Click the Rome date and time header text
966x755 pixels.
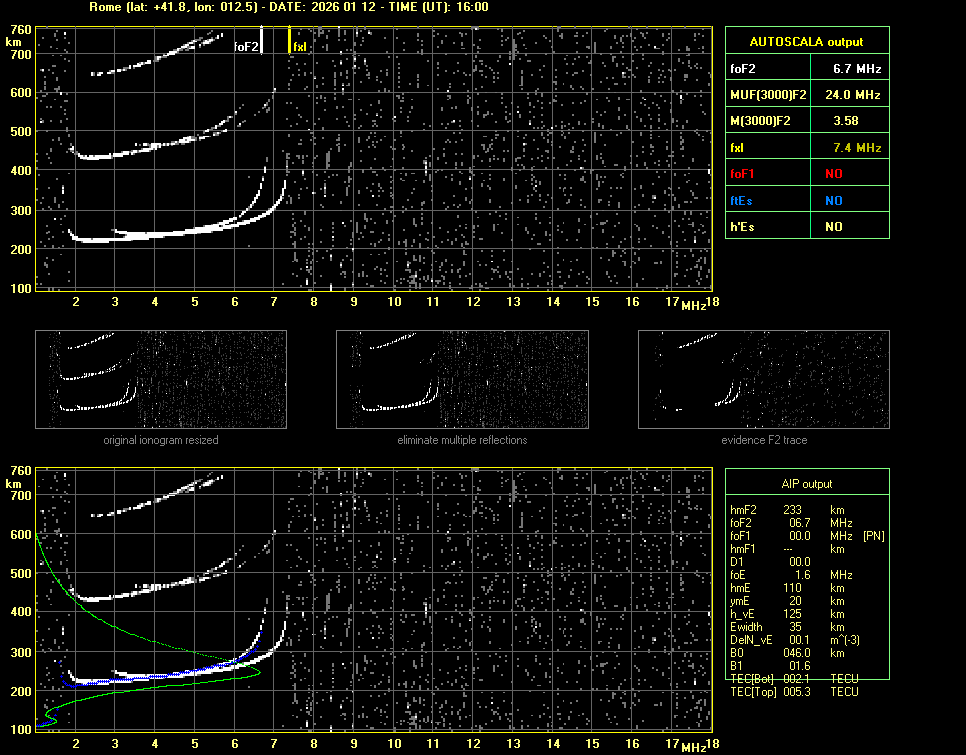click(x=288, y=7)
